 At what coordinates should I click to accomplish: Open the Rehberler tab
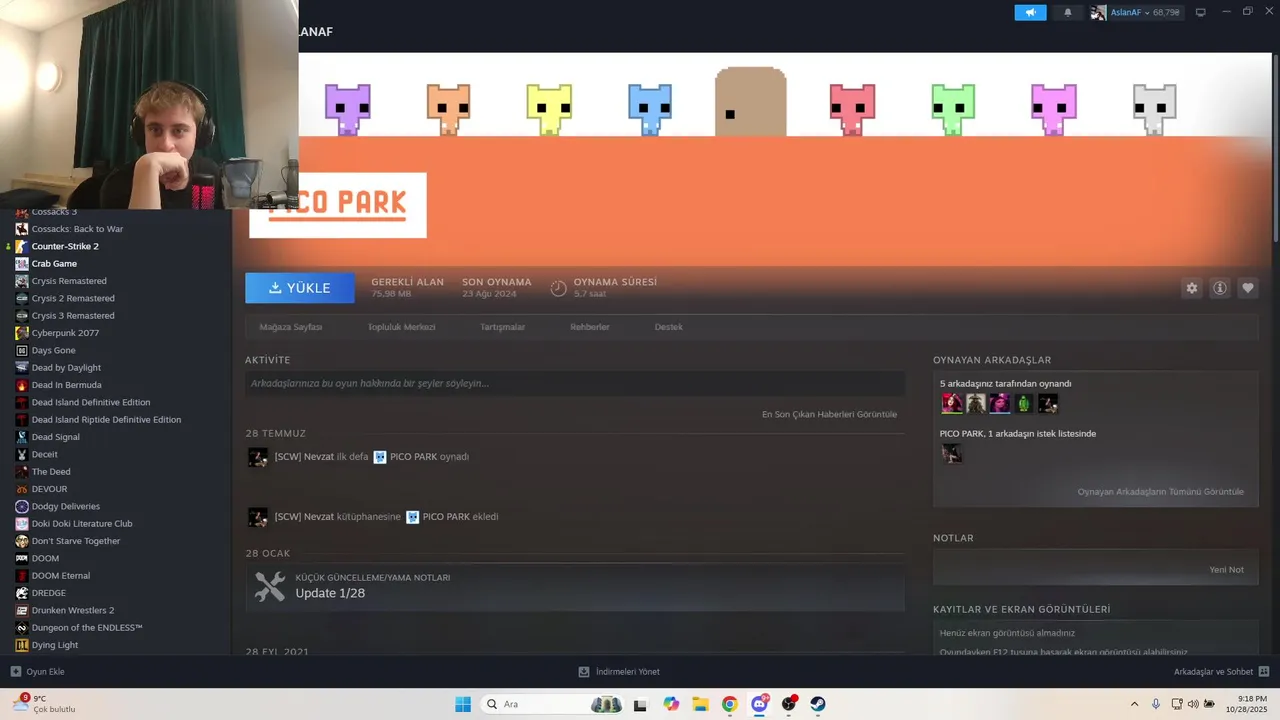click(590, 327)
